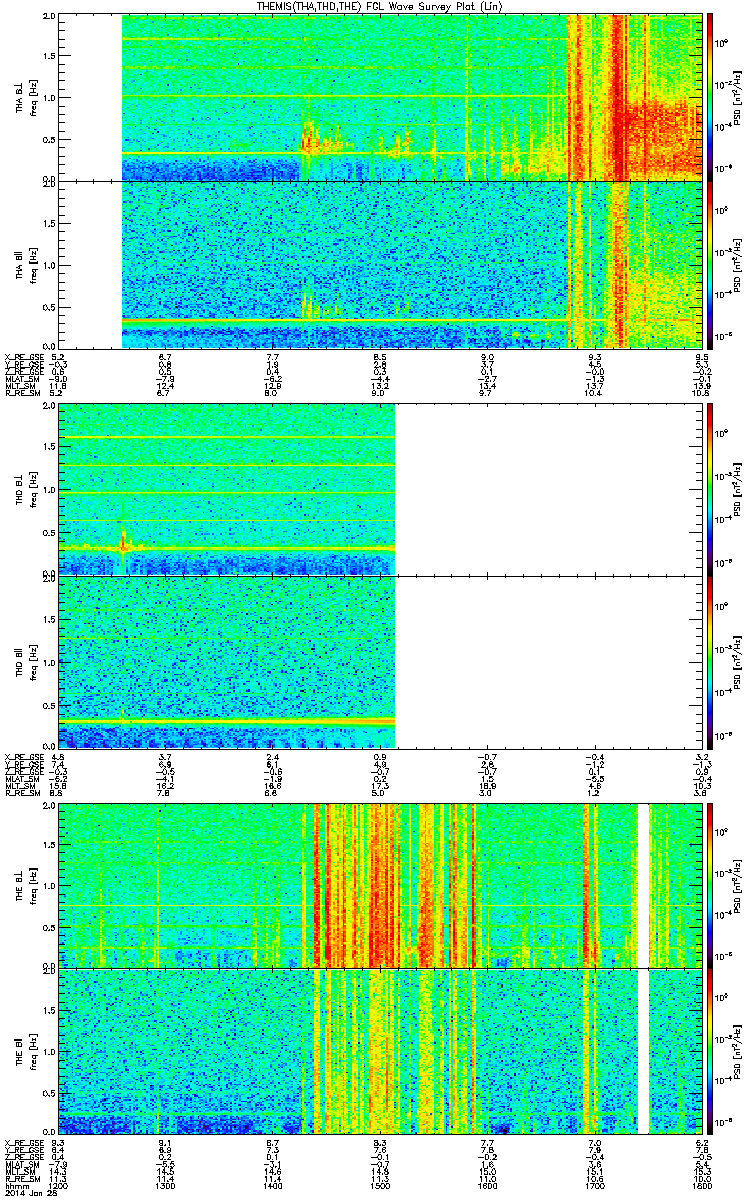Click the PSD color bar beside THE Bll
Viewport: 750px width, 1200px height.
[710, 1050]
